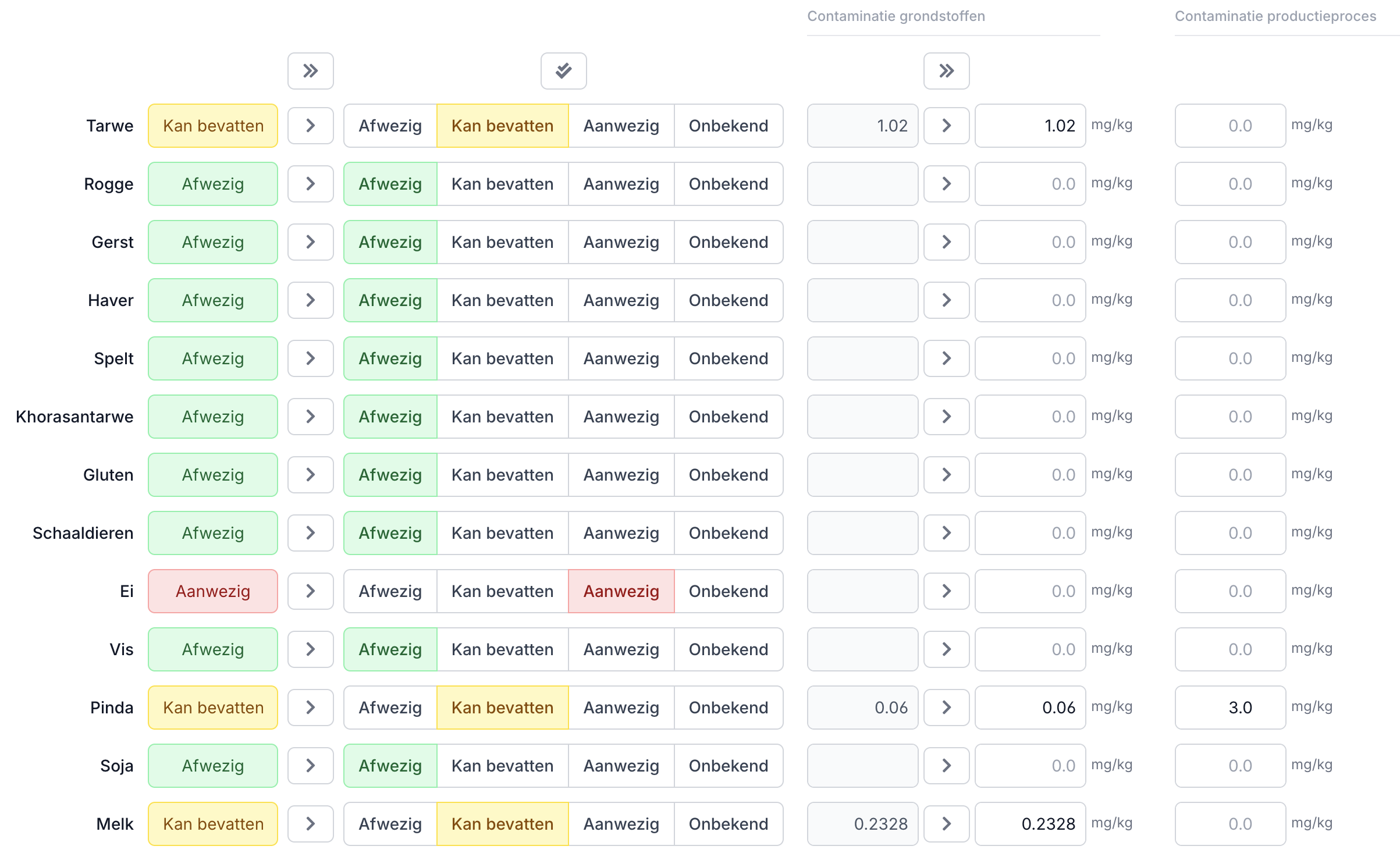Click the calculated Kan bevatten badge for Tarwe

[x=213, y=126]
